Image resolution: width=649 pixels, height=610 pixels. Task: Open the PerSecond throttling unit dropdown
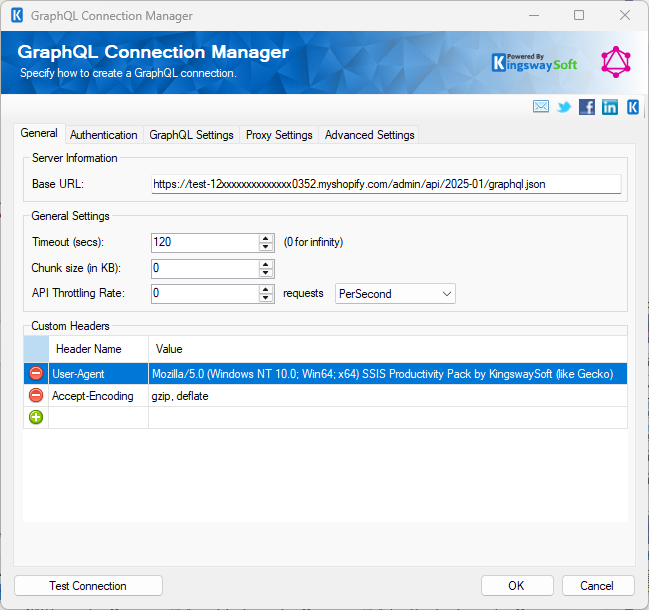pyautogui.click(x=395, y=294)
